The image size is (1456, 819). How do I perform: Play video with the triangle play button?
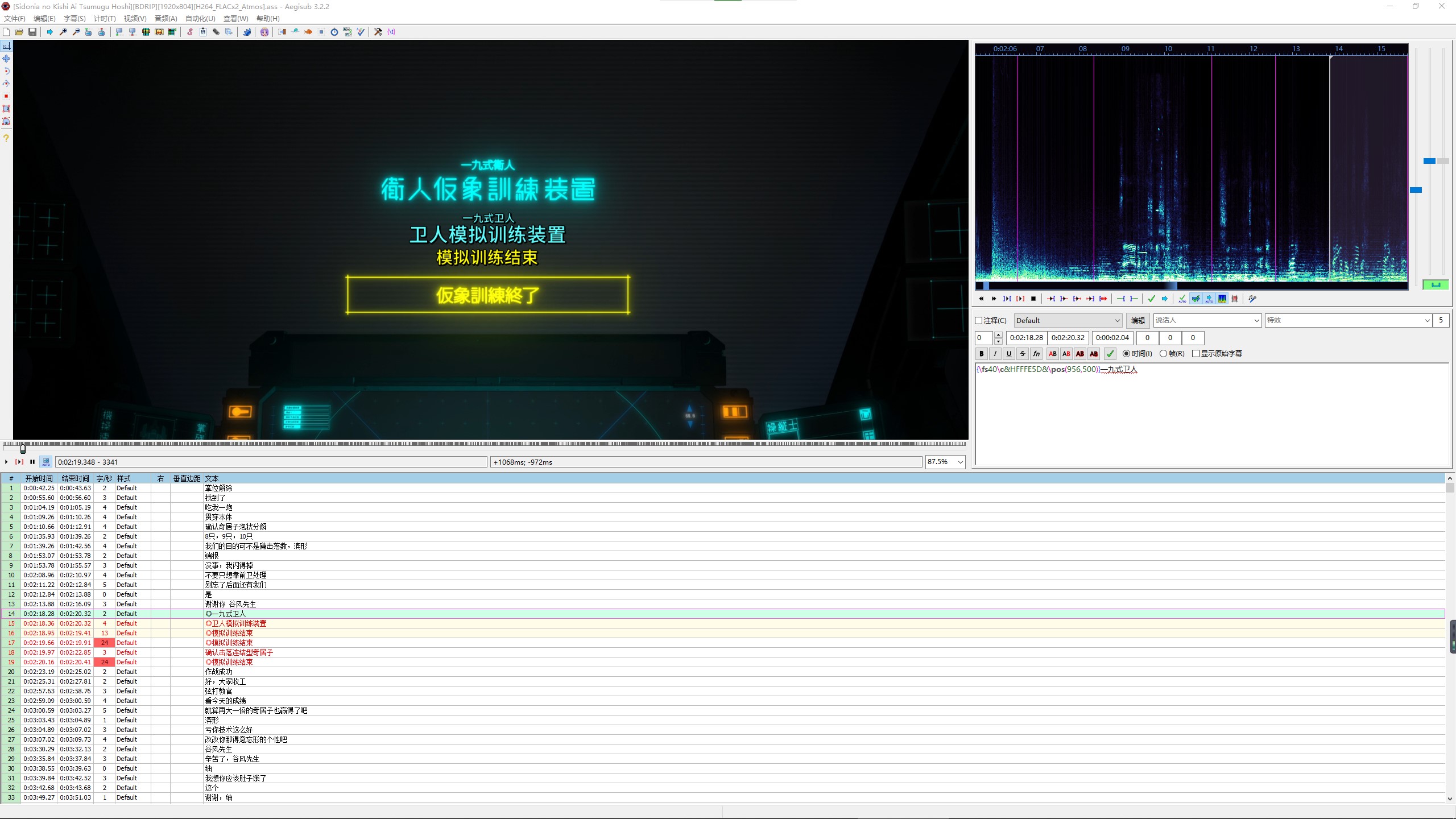(x=6, y=462)
